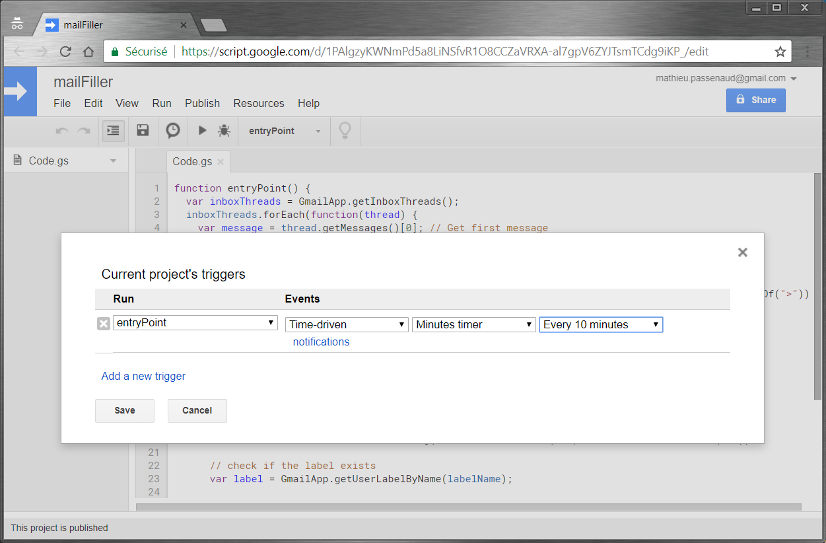Reload the page in browser

(65, 52)
